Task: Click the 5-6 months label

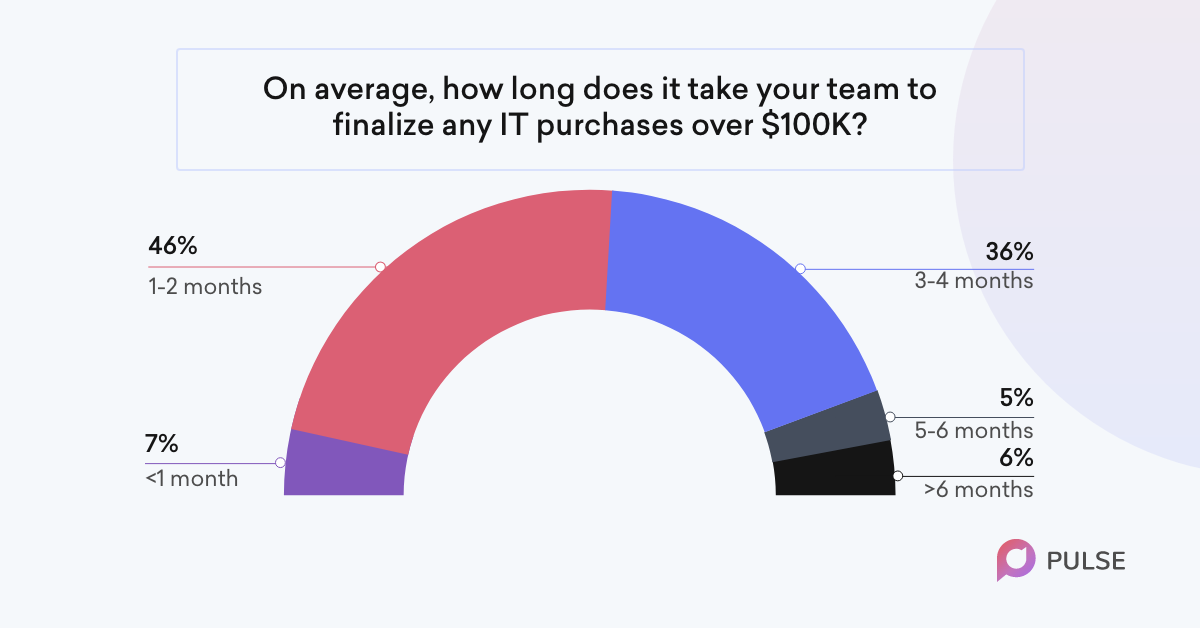Action: pos(974,431)
